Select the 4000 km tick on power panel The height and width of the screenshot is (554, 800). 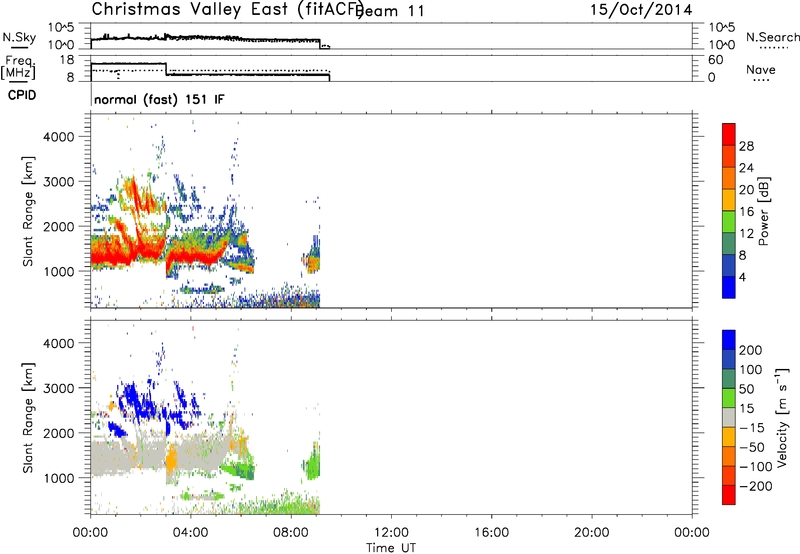[x=59, y=137]
